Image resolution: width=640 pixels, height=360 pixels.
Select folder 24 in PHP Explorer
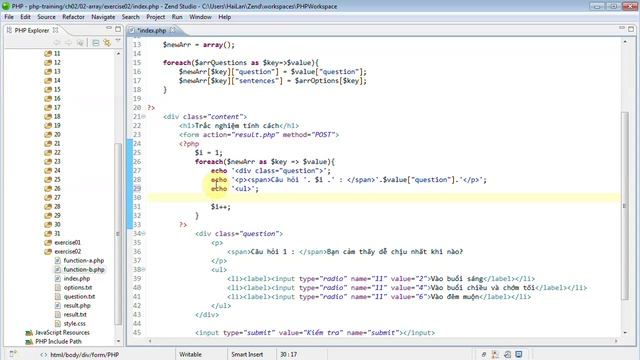pyautogui.click(x=52, y=170)
